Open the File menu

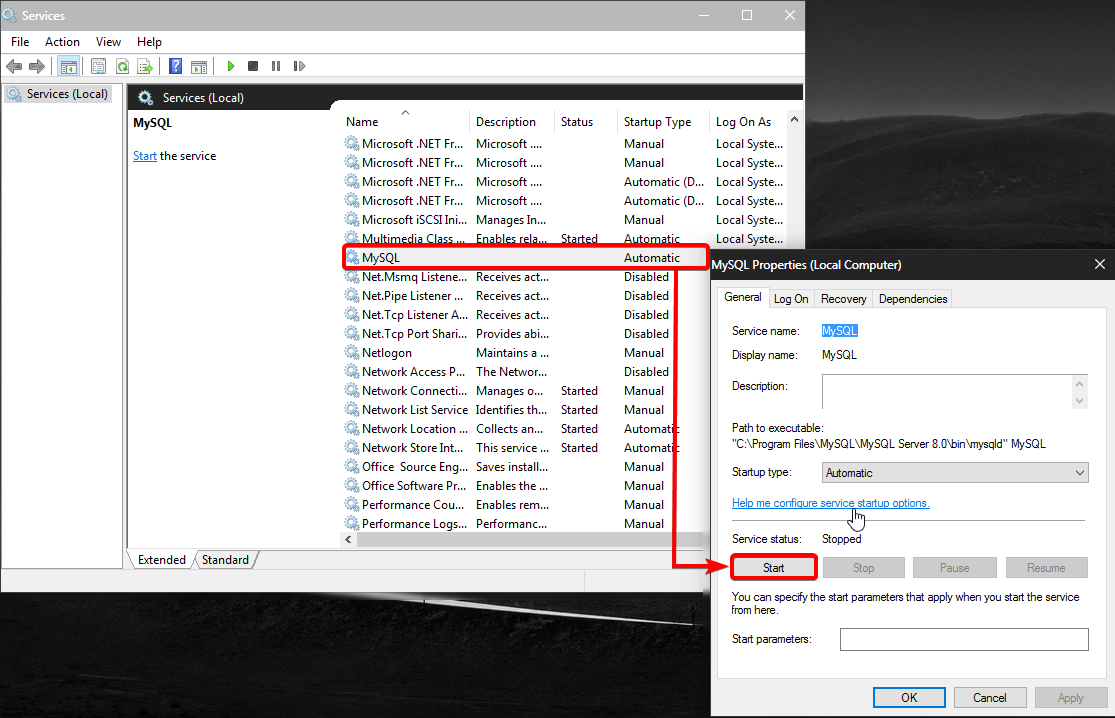tap(20, 42)
